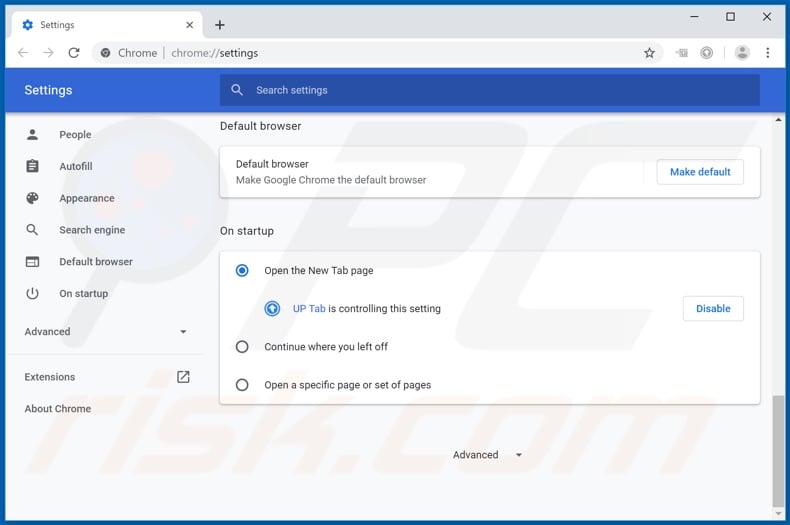Viewport: 790px width, 525px height.
Task: Click the scrollbar up arrow
Action: click(778, 120)
